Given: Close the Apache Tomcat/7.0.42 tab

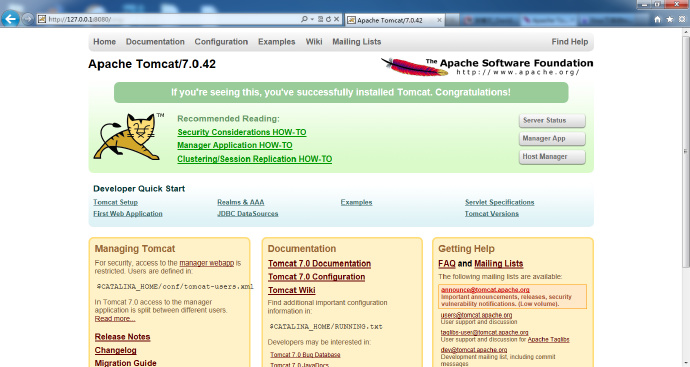Looking at the screenshot, I should (439, 20).
